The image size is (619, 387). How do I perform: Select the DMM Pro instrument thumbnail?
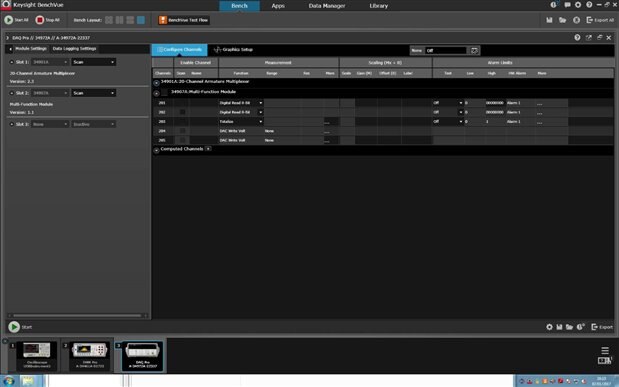coord(90,355)
